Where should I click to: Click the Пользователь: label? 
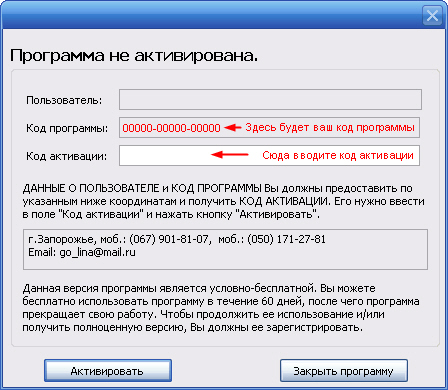point(64,100)
